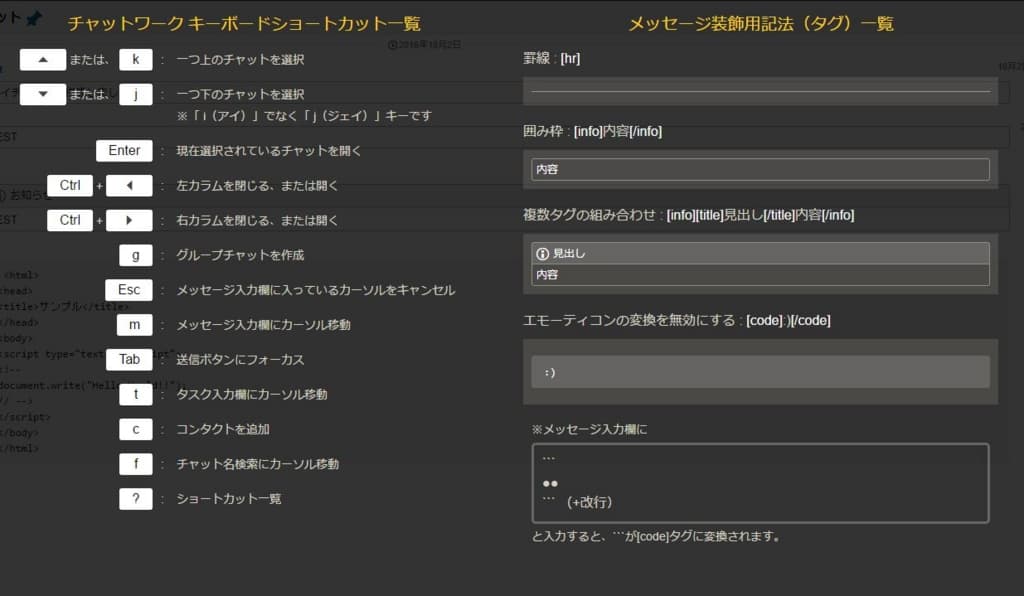Click the text メッセージ入力欄に入っているカーソルをキャンセル
This screenshot has width=1024, height=596.
(x=315, y=290)
